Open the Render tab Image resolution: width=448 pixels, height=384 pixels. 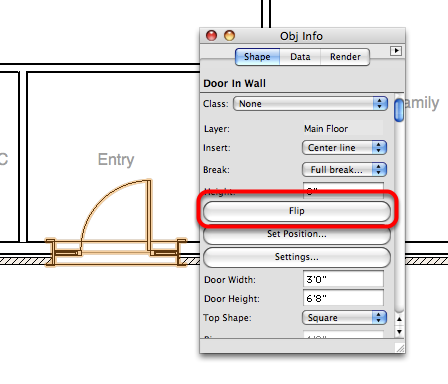click(x=345, y=57)
